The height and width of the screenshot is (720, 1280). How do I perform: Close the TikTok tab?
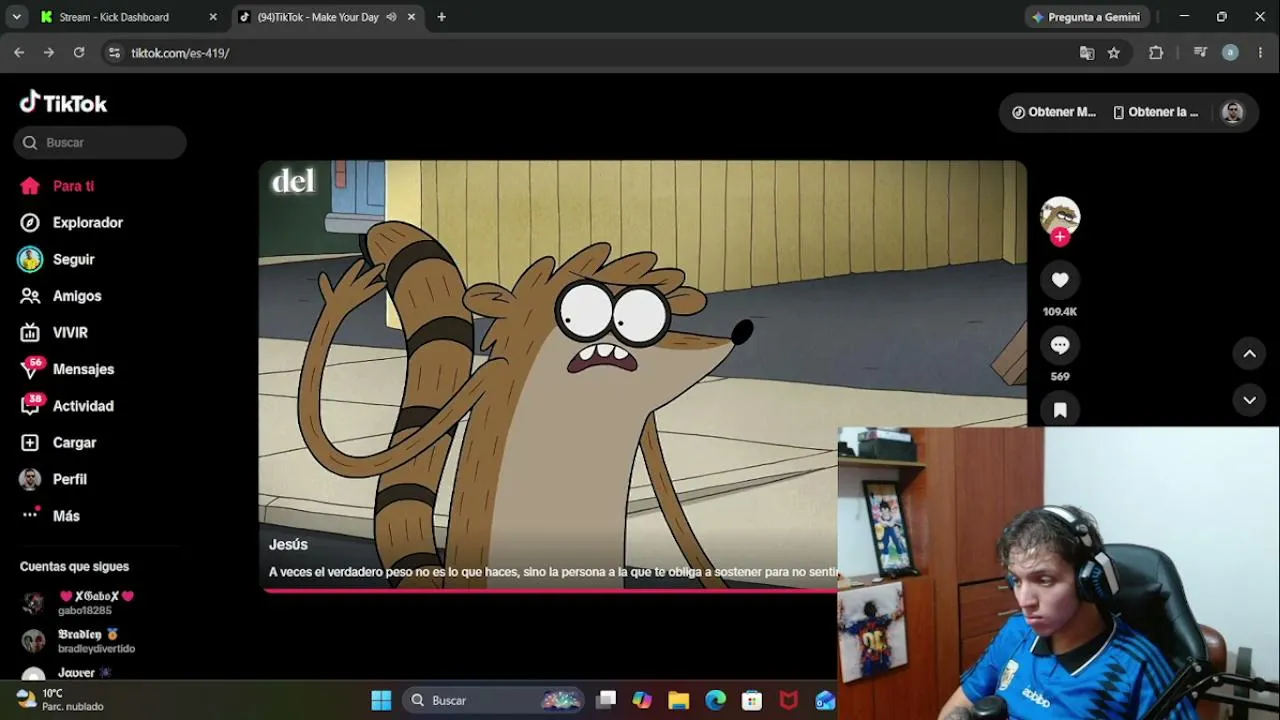[410, 17]
